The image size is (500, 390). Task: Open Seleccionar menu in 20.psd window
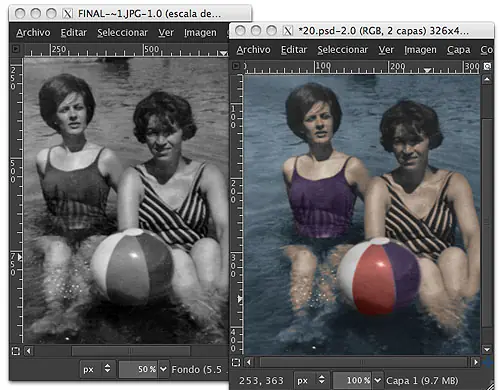tap(342, 50)
